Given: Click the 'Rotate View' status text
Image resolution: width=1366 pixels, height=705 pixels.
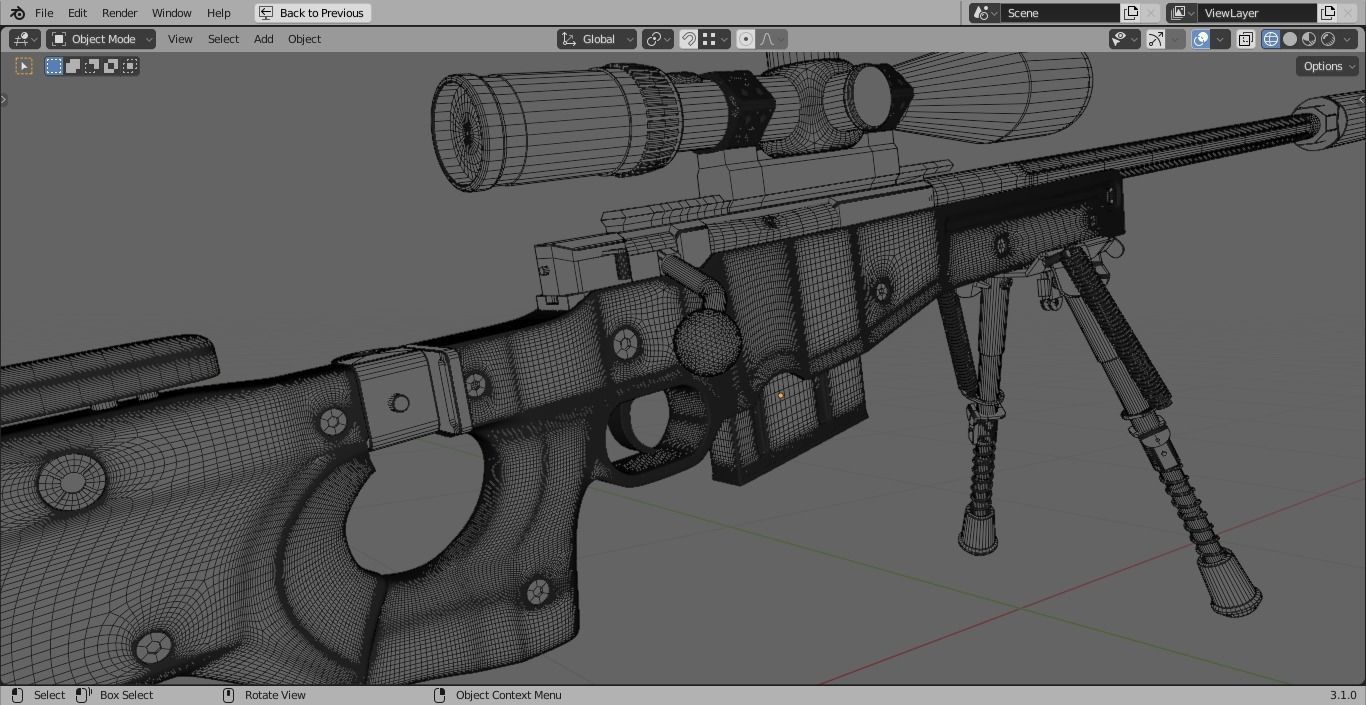Looking at the screenshot, I should point(275,695).
